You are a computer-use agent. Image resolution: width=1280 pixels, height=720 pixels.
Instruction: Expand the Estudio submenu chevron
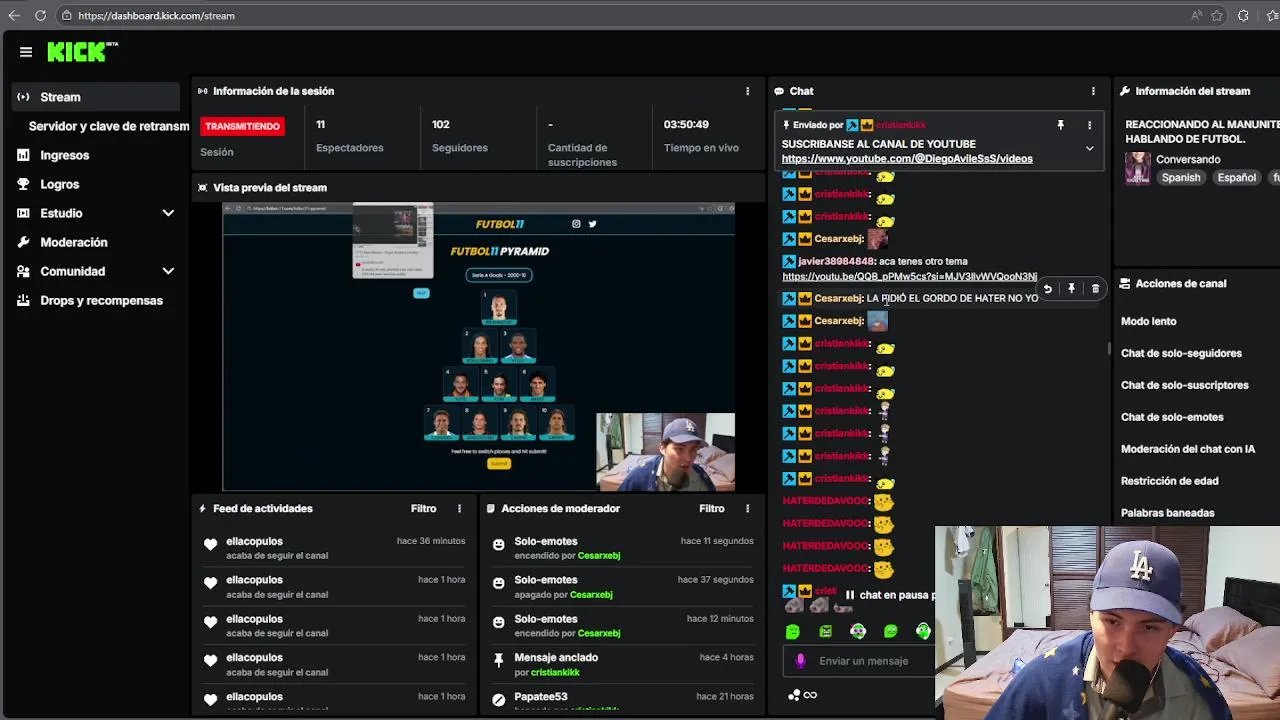pos(168,213)
